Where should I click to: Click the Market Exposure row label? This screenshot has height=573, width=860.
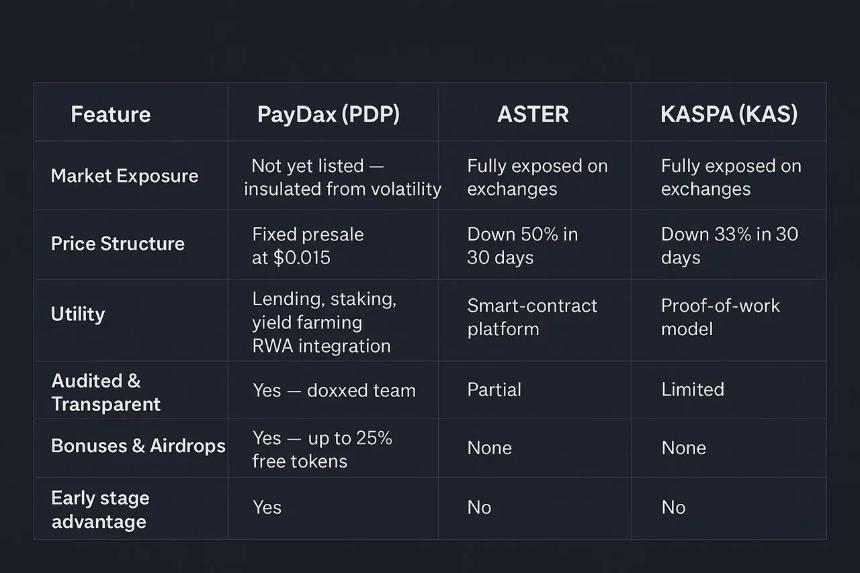click(x=124, y=176)
